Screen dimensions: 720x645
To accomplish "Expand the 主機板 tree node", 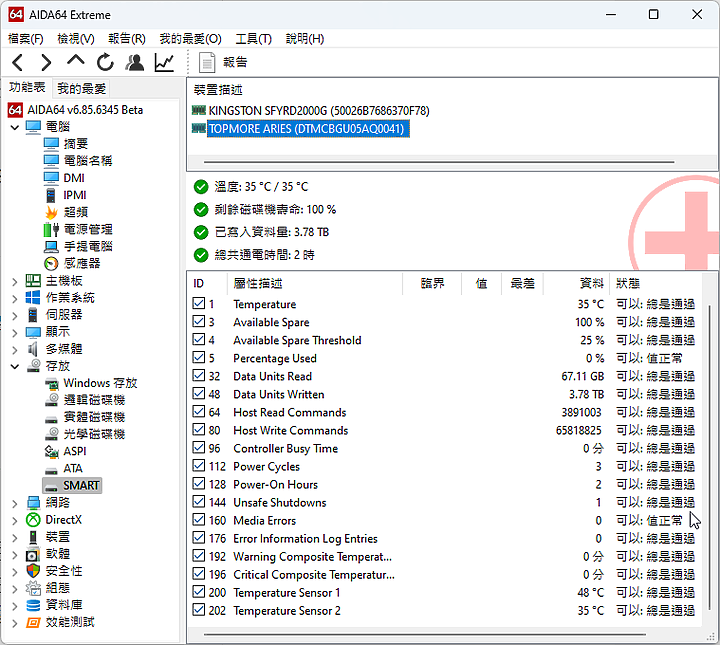I will tap(15, 281).
